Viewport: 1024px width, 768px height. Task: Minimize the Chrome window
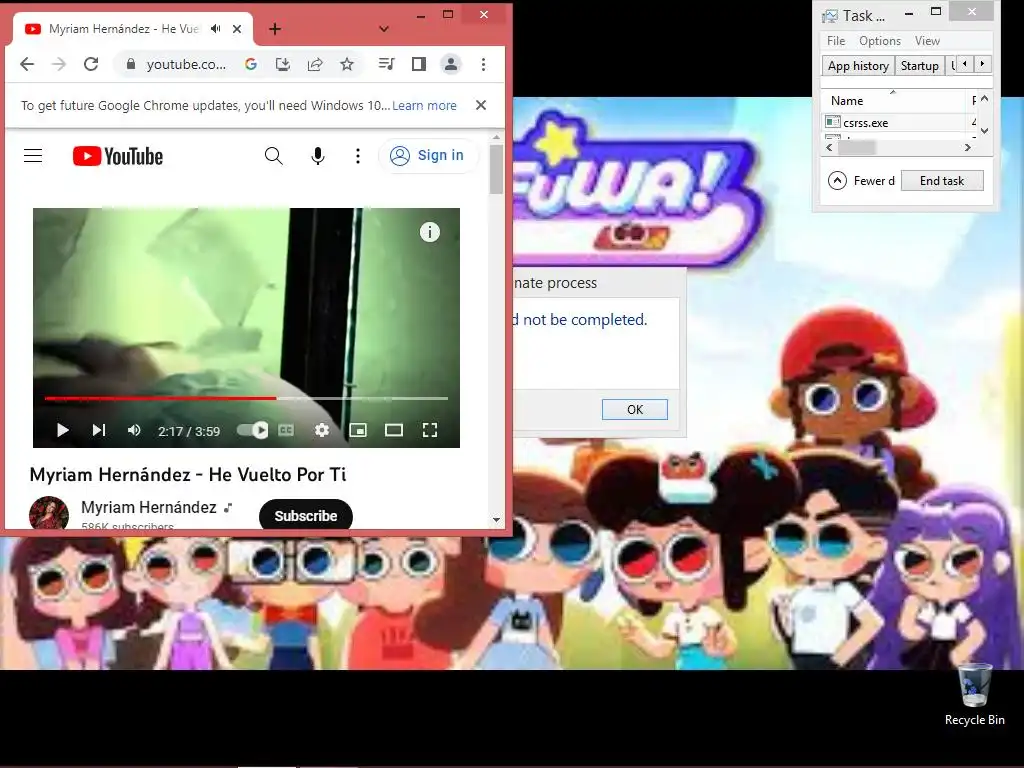pos(421,14)
